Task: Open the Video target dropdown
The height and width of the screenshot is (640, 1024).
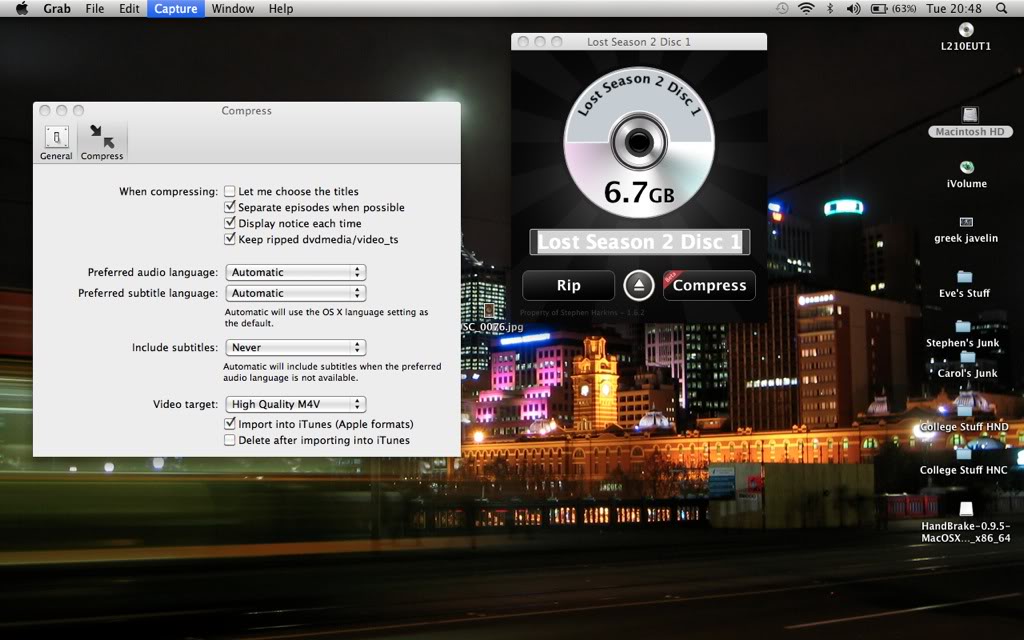Action: [x=295, y=404]
